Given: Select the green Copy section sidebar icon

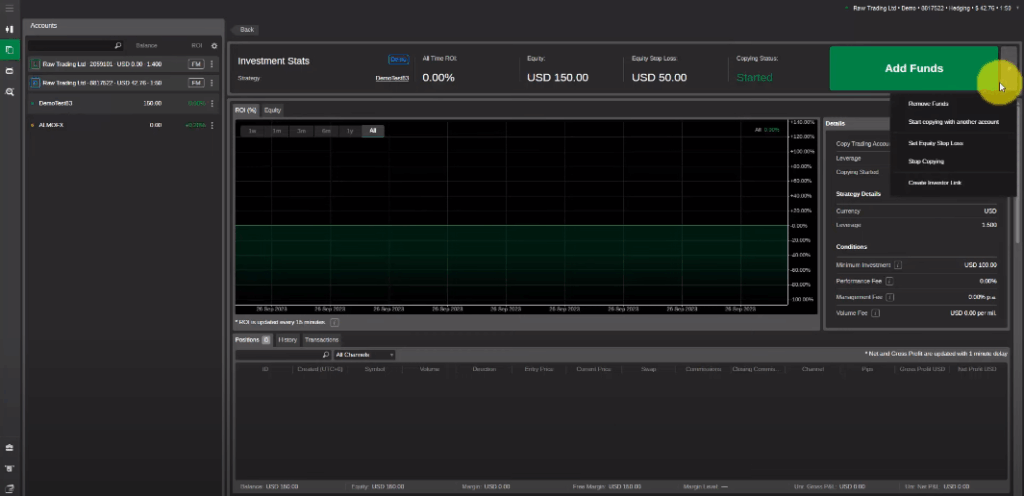Looking at the screenshot, I should [10, 50].
